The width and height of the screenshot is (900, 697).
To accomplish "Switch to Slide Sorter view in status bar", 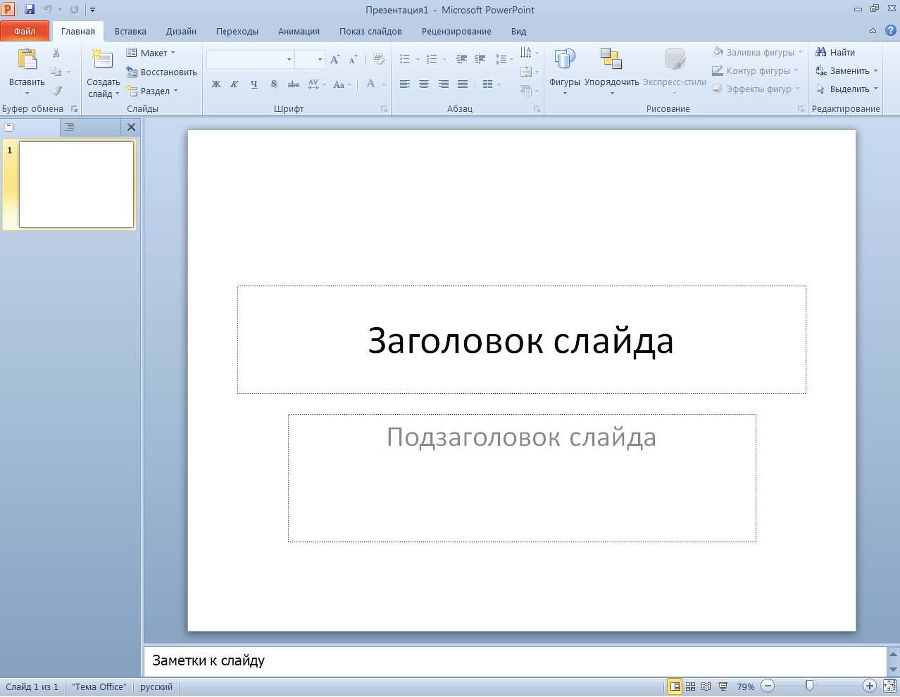I will tap(690, 687).
